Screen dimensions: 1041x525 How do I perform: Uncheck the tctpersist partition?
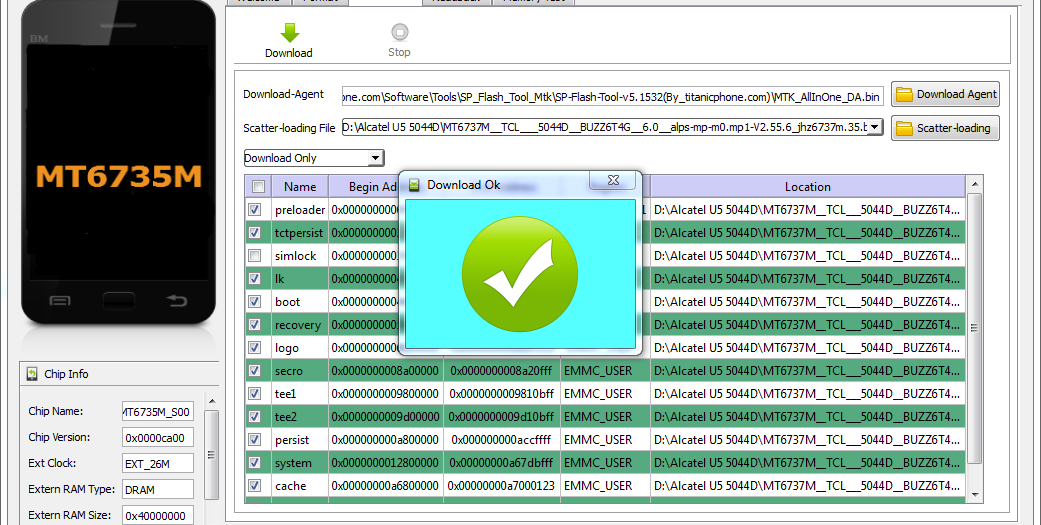coord(254,232)
